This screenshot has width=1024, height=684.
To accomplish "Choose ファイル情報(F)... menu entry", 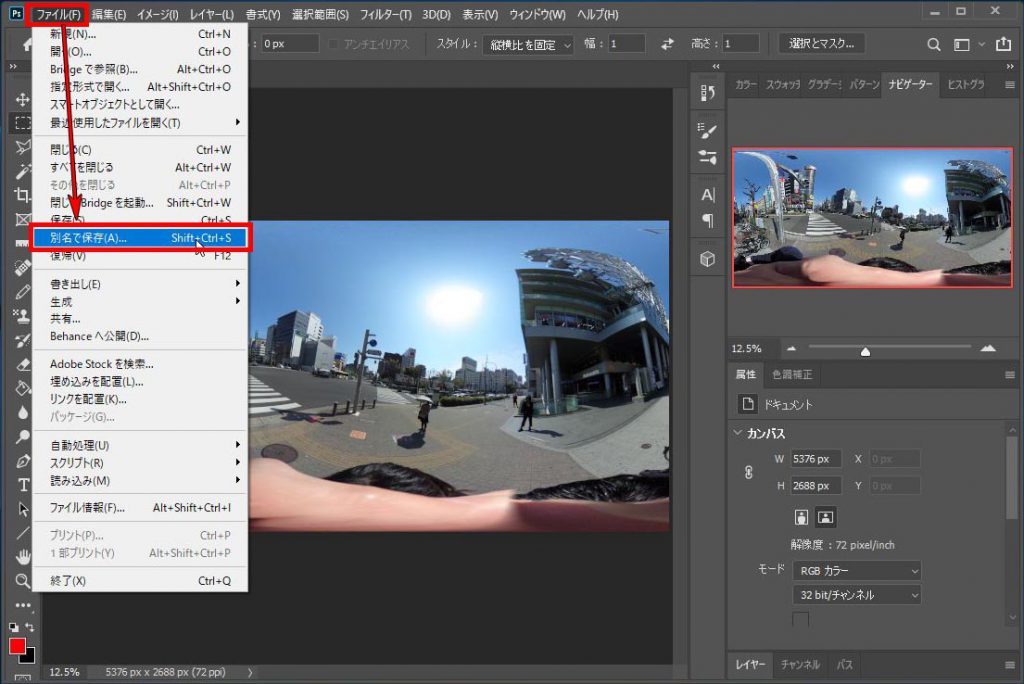I will pos(140,508).
